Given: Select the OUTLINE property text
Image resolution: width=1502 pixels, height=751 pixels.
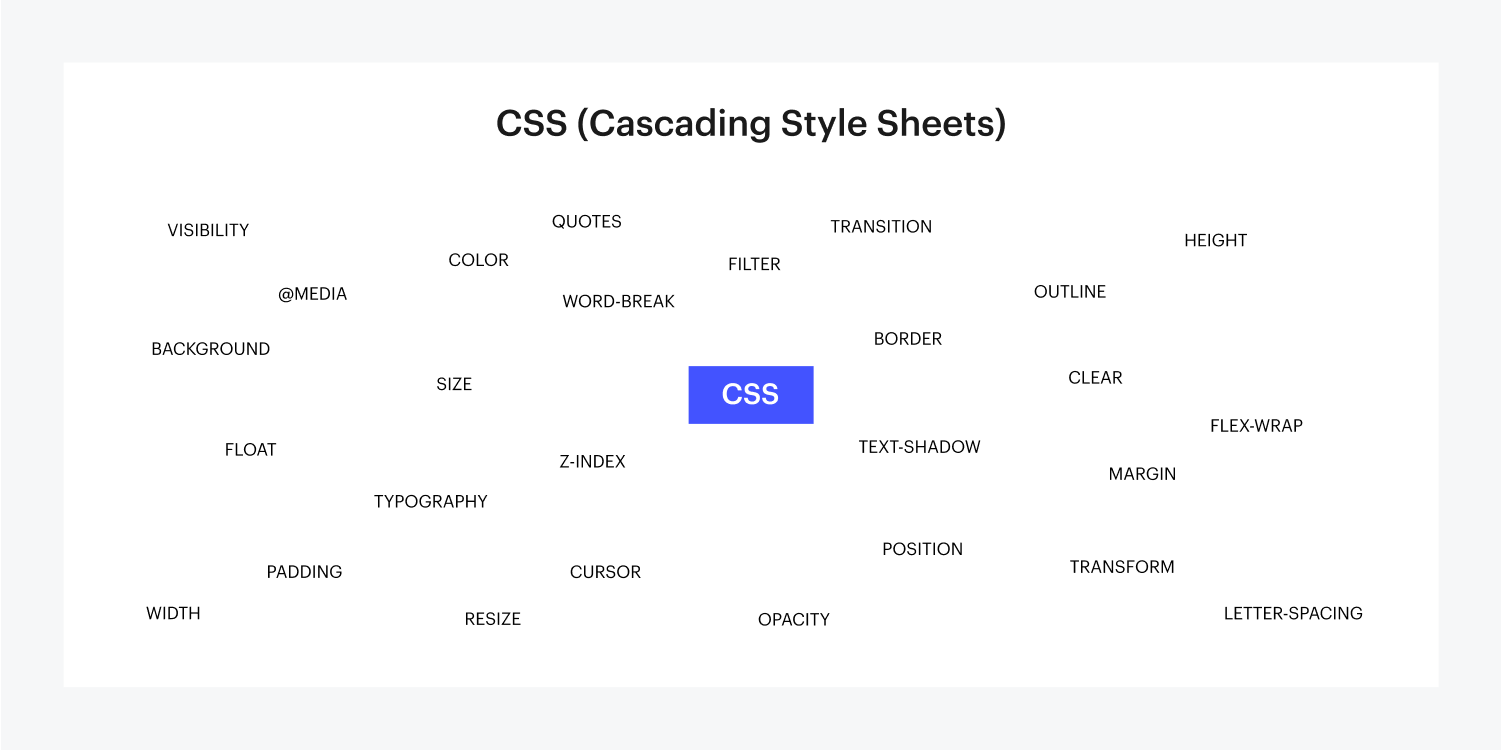Looking at the screenshot, I should (x=1069, y=292).
